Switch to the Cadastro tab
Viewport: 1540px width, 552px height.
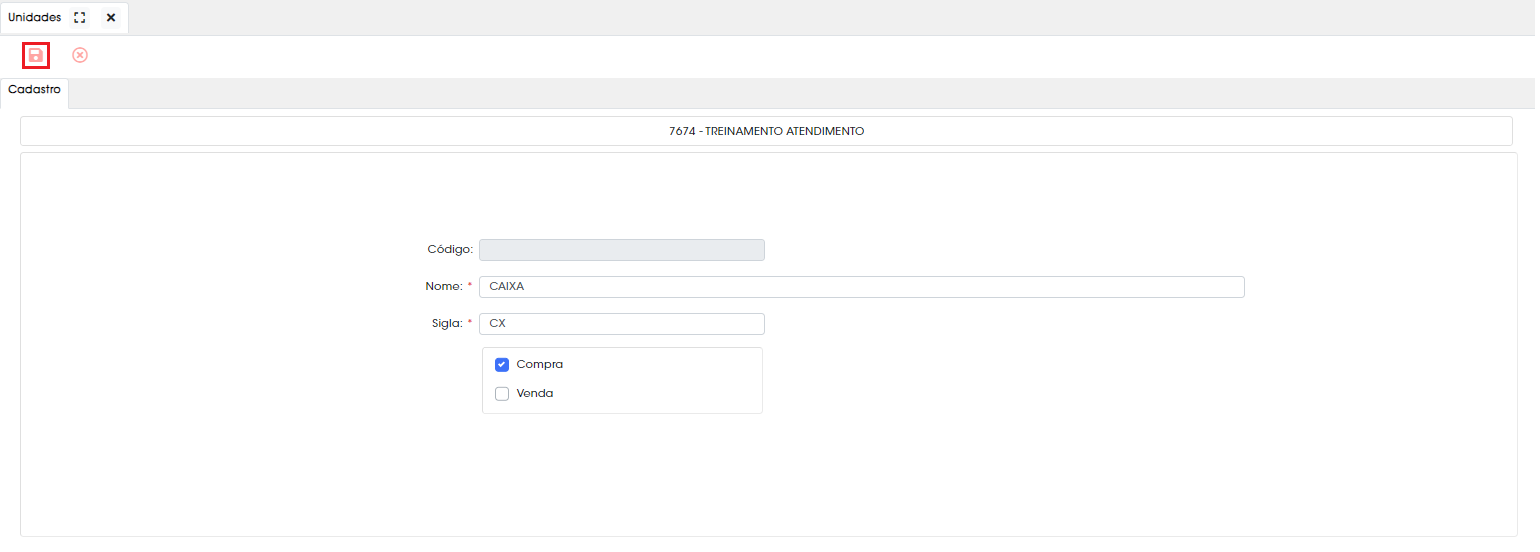click(x=34, y=90)
